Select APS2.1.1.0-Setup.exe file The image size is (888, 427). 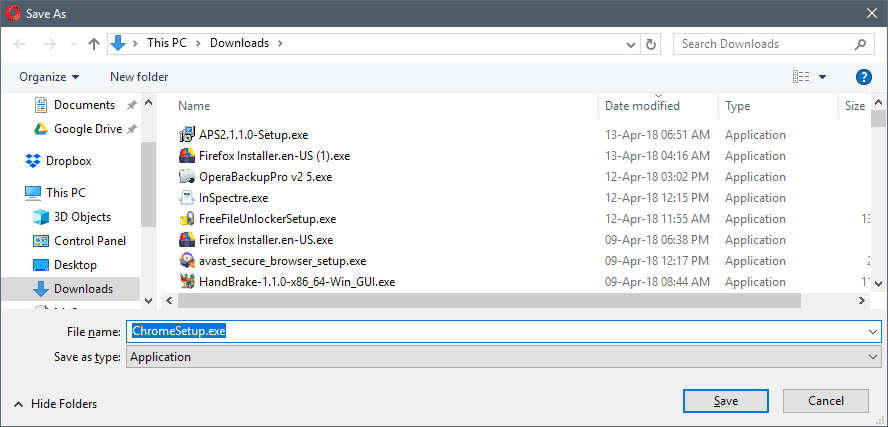pos(253,135)
